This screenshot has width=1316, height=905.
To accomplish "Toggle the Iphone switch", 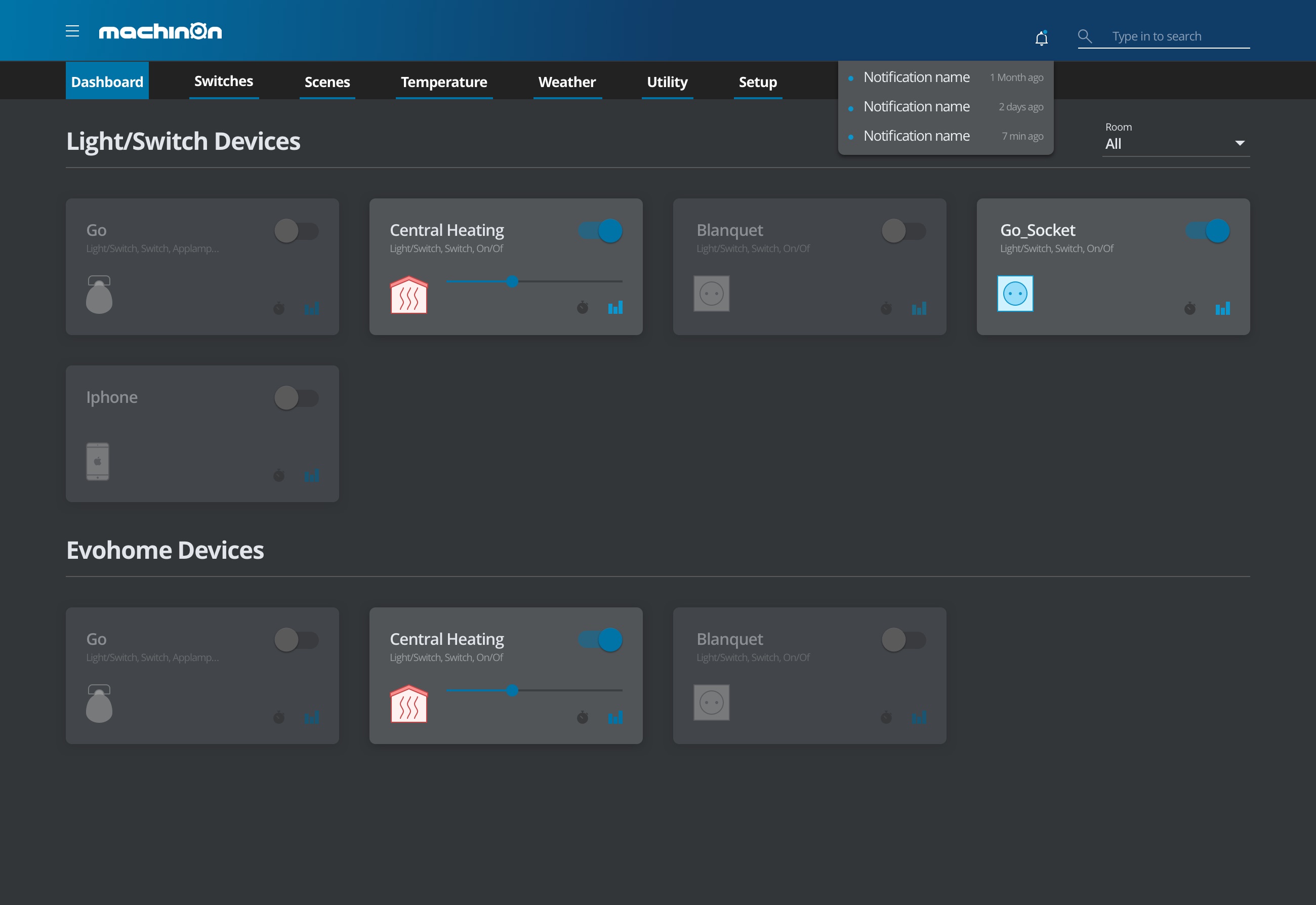I will (x=297, y=398).
